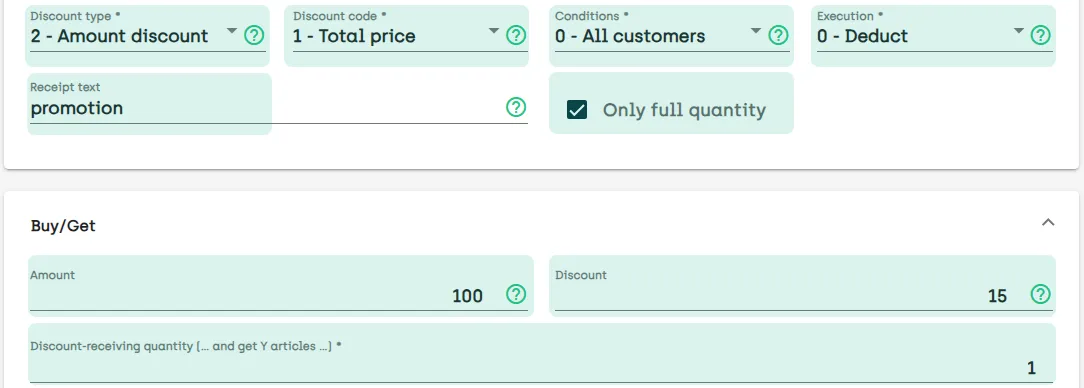The width and height of the screenshot is (1084, 388).
Task: Click the Execution dropdown arrow next to Deduct
Action: pyautogui.click(x=1018, y=31)
